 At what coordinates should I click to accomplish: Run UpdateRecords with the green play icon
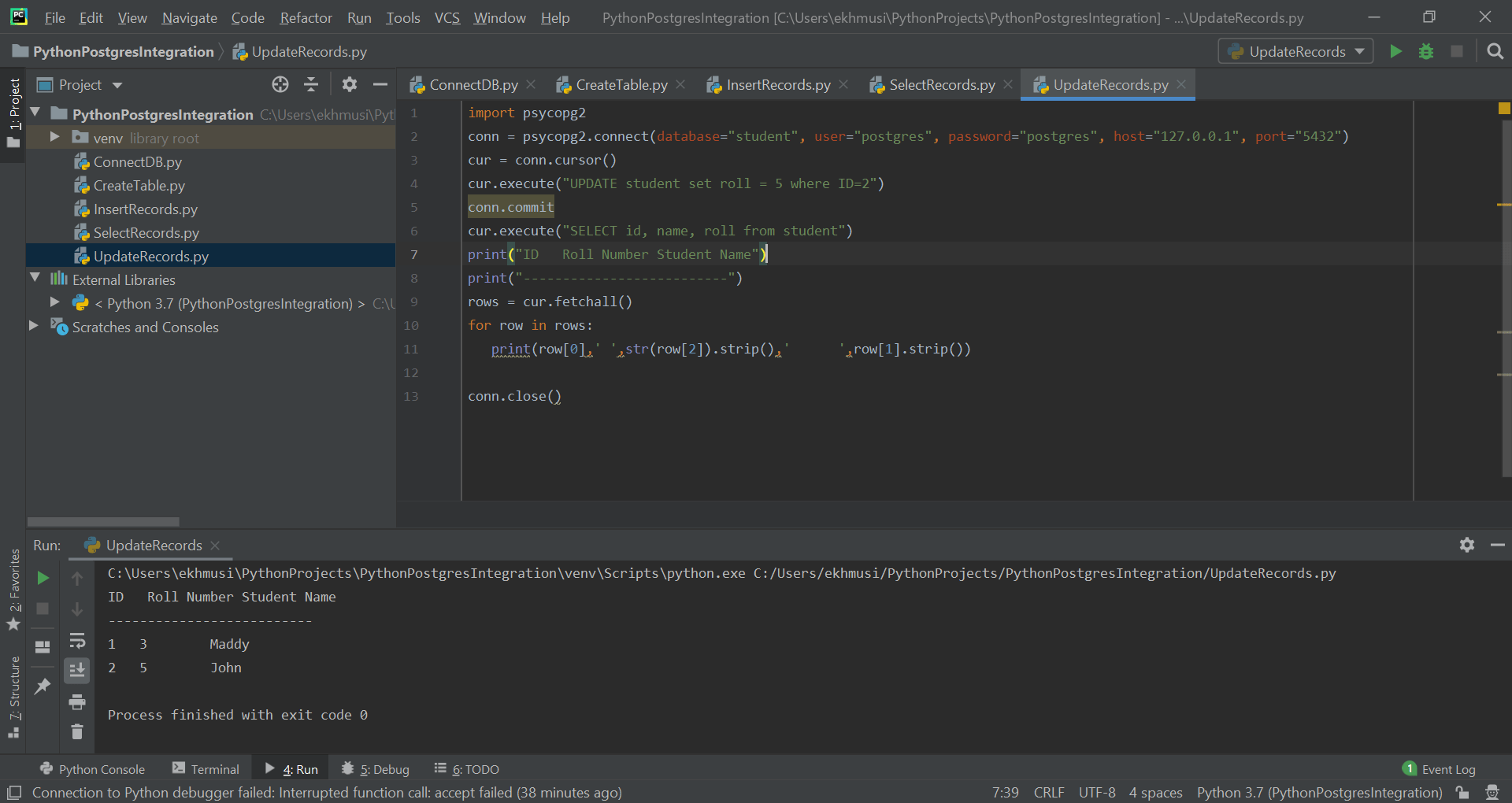pos(1395,52)
